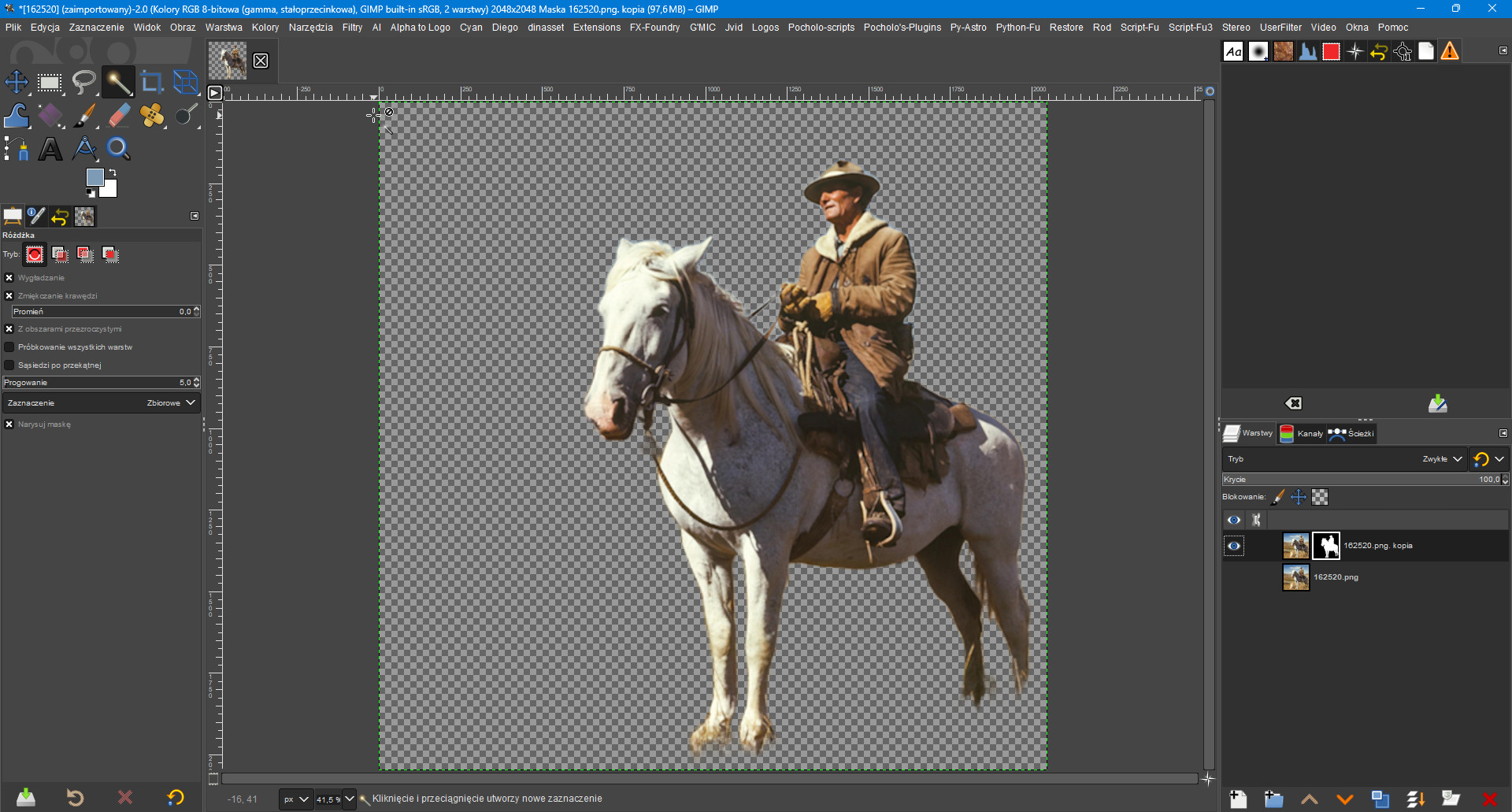Select the Paths tool
Viewport: 1512px width, 812px height.
tap(17, 116)
